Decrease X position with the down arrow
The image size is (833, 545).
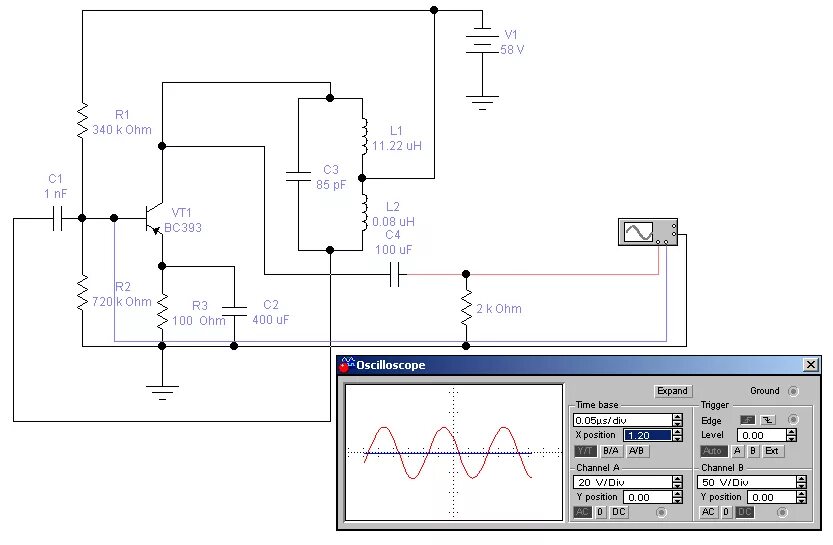click(x=677, y=438)
